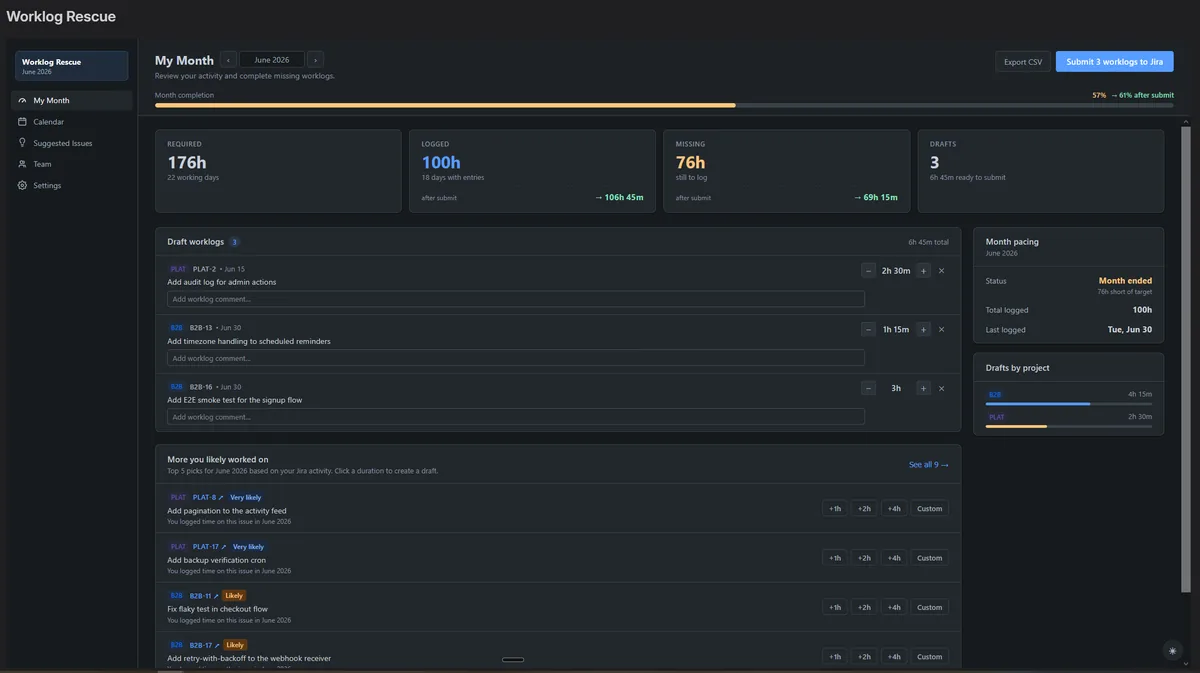This screenshot has height=673, width=1200.
Task: Decrease PLAT-2 duration with minus
Action: coord(869,271)
